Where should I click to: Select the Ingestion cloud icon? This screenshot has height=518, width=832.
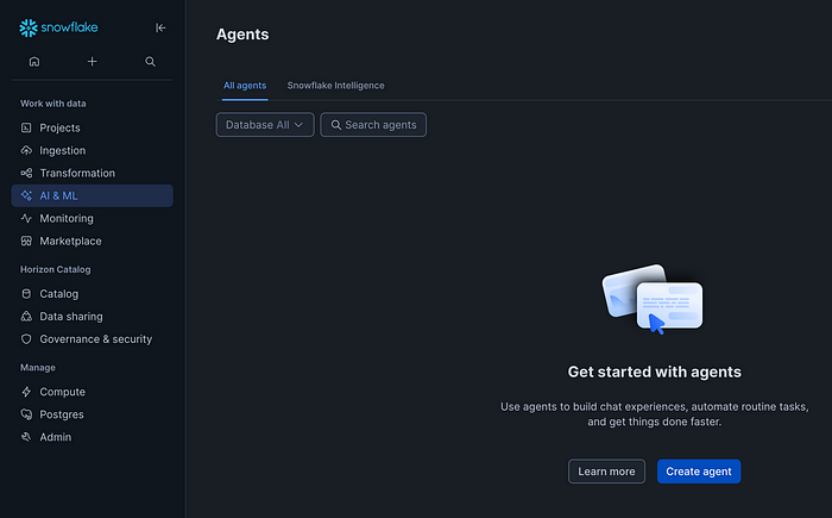[x=27, y=151]
